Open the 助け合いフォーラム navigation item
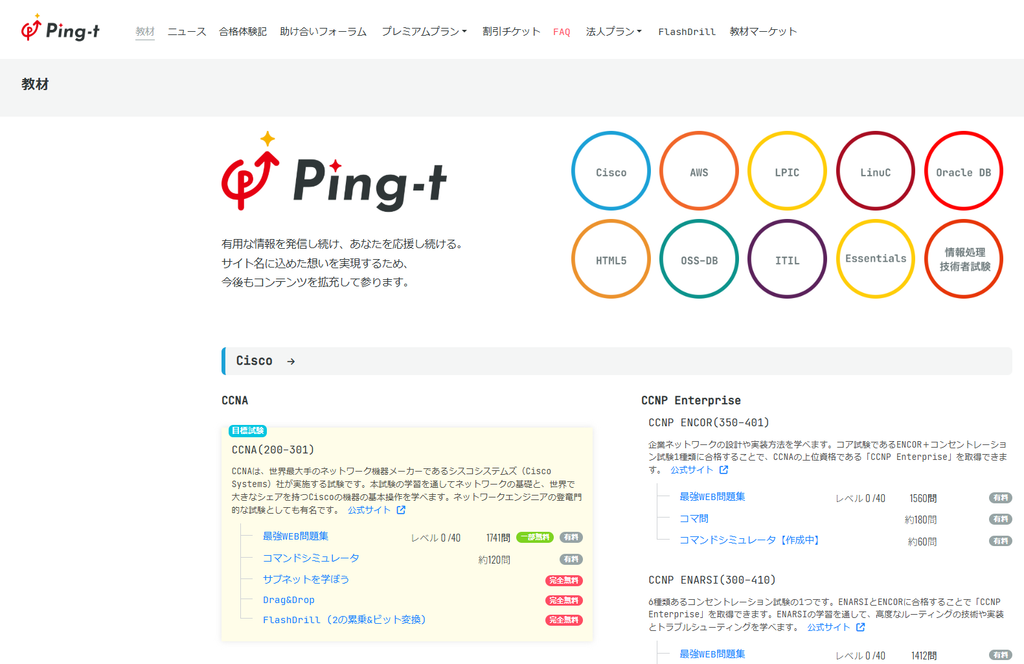This screenshot has height=664, width=1024. pos(323,31)
